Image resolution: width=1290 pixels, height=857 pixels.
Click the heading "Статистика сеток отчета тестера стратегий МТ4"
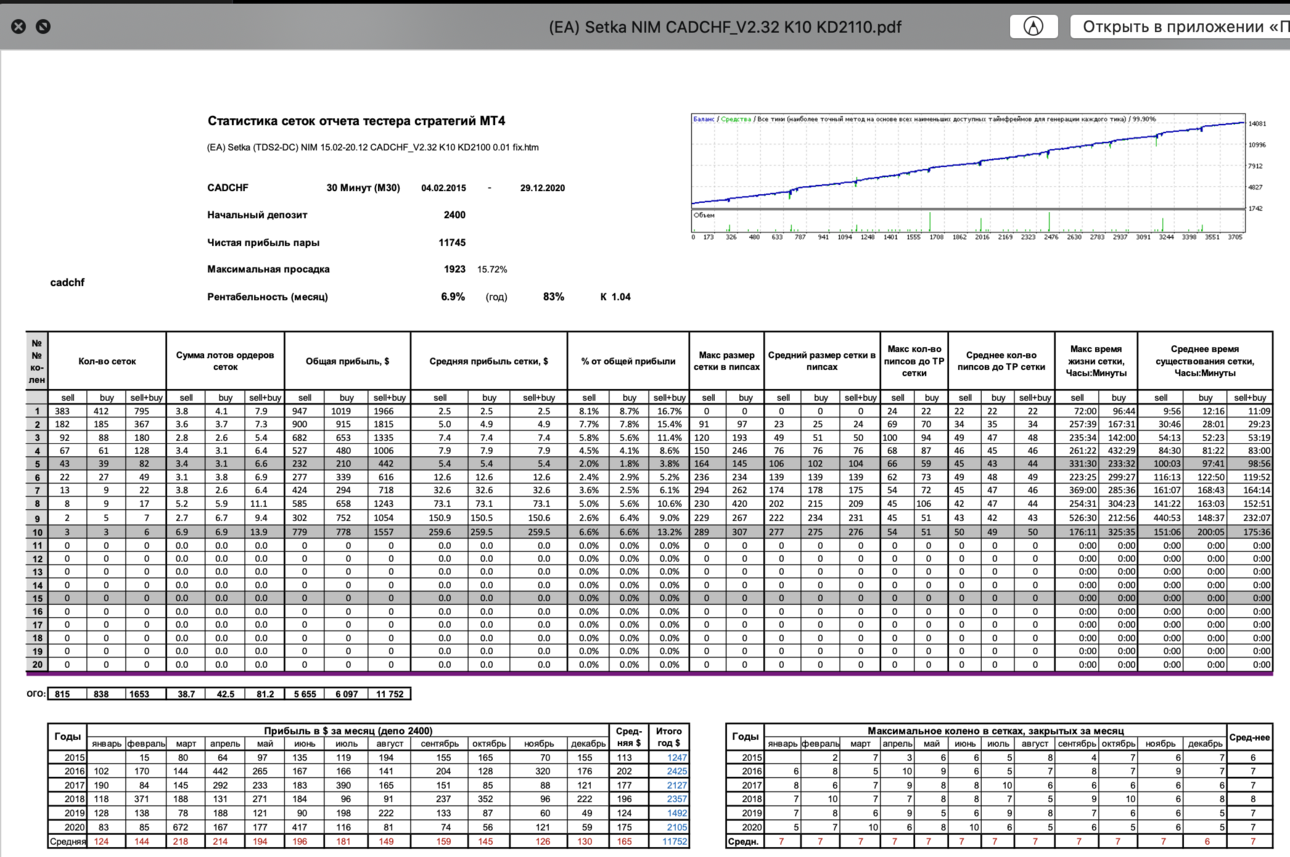[357, 121]
